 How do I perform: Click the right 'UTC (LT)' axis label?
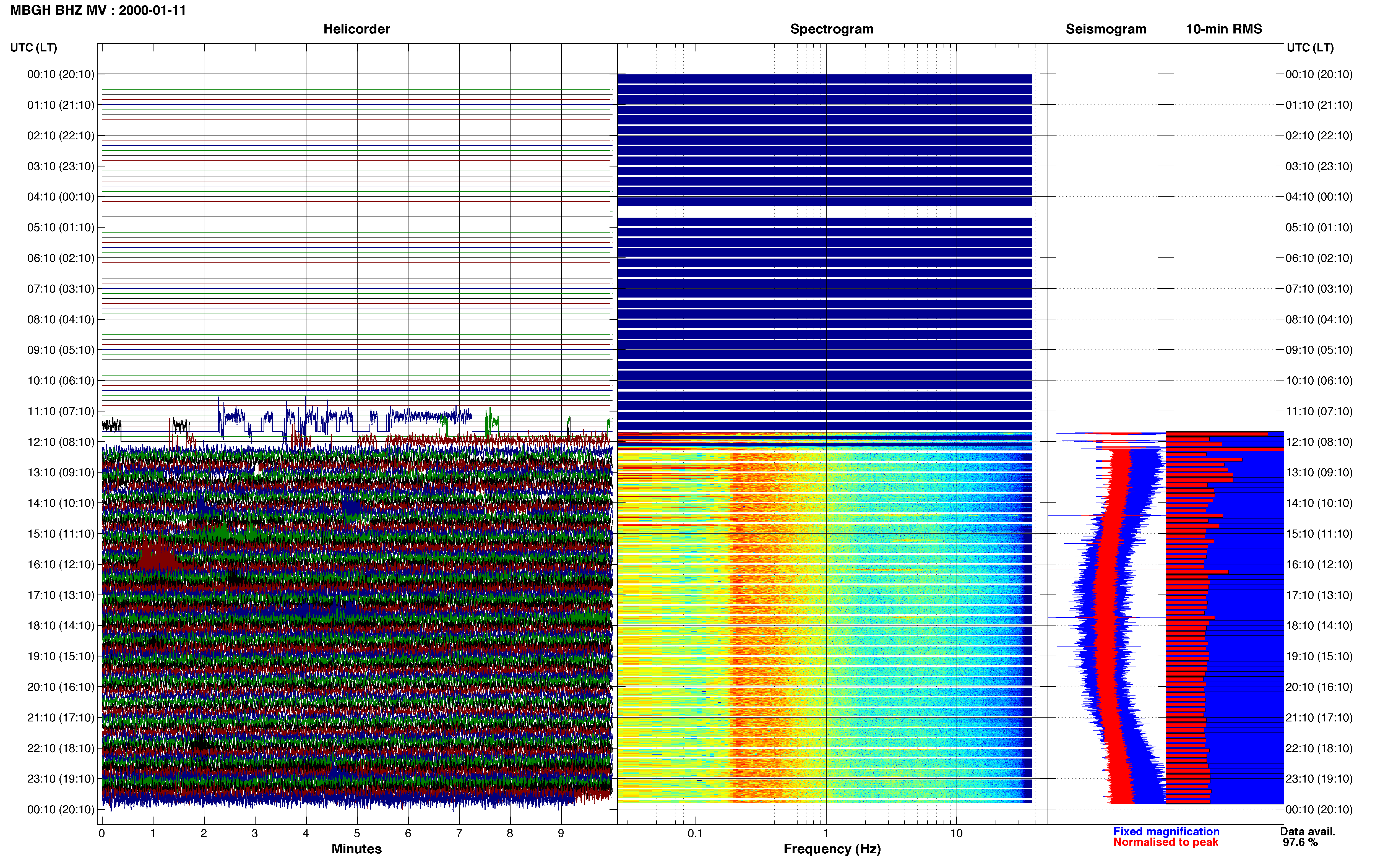(x=1310, y=48)
